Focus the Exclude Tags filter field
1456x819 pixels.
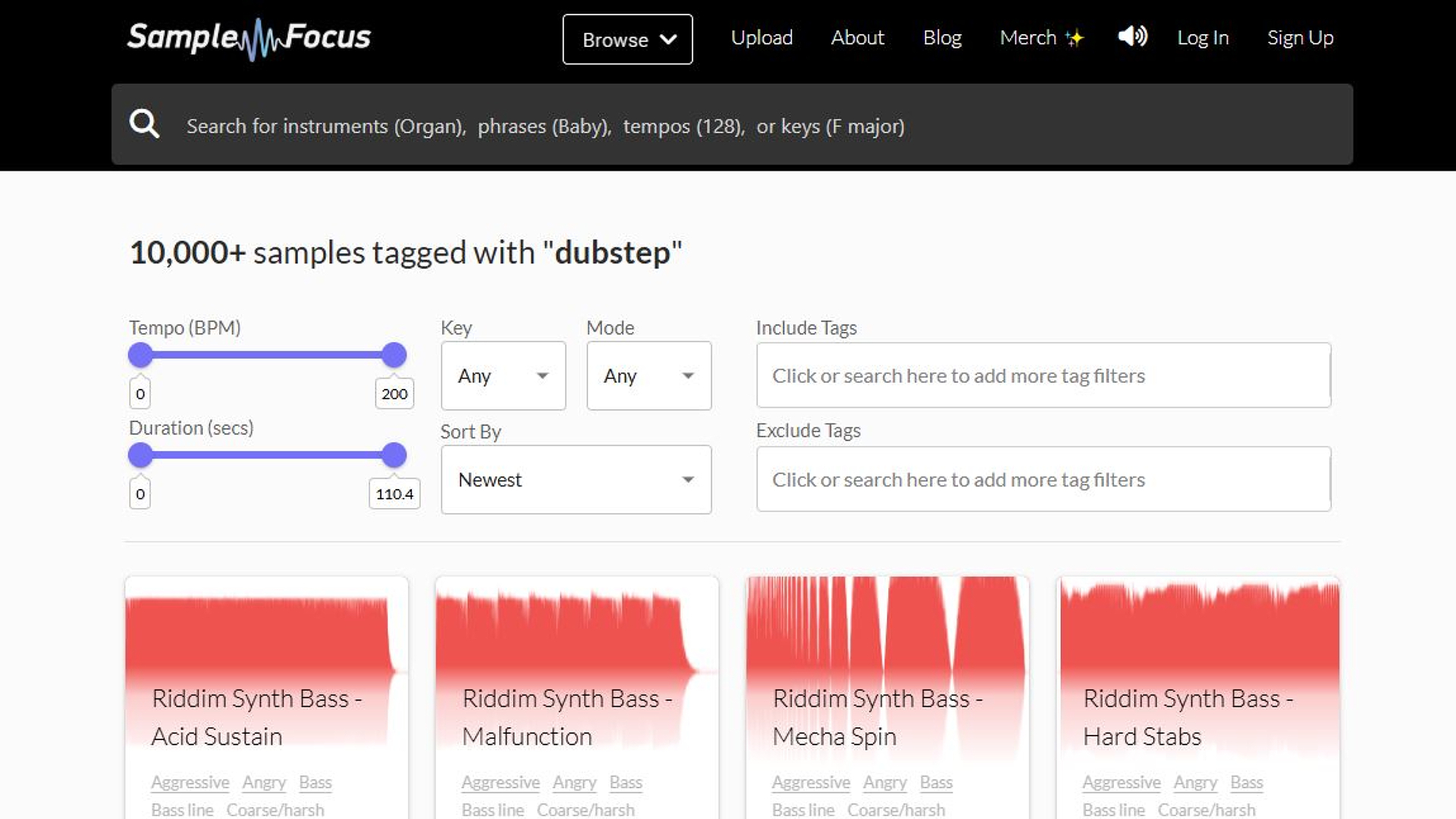point(1043,480)
